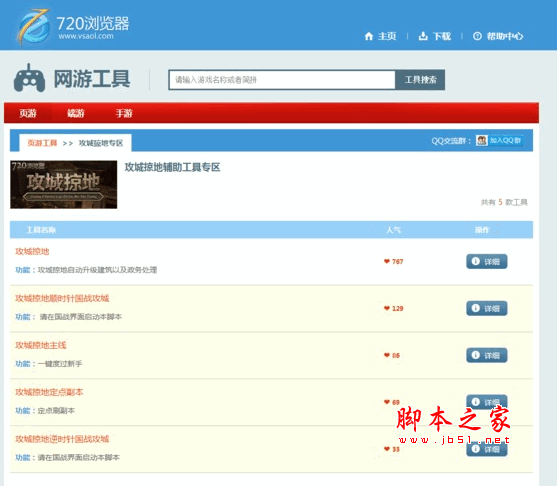Click the QQ group avatar icon
This screenshot has width=557, height=486.
click(482, 140)
